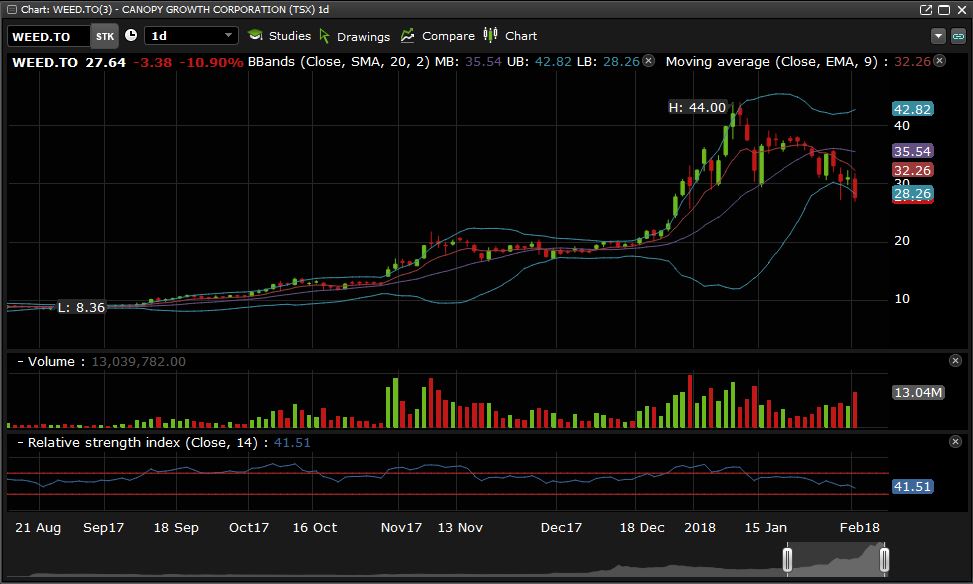973x584 pixels.
Task: Pop out the chart window
Action: 926,9
